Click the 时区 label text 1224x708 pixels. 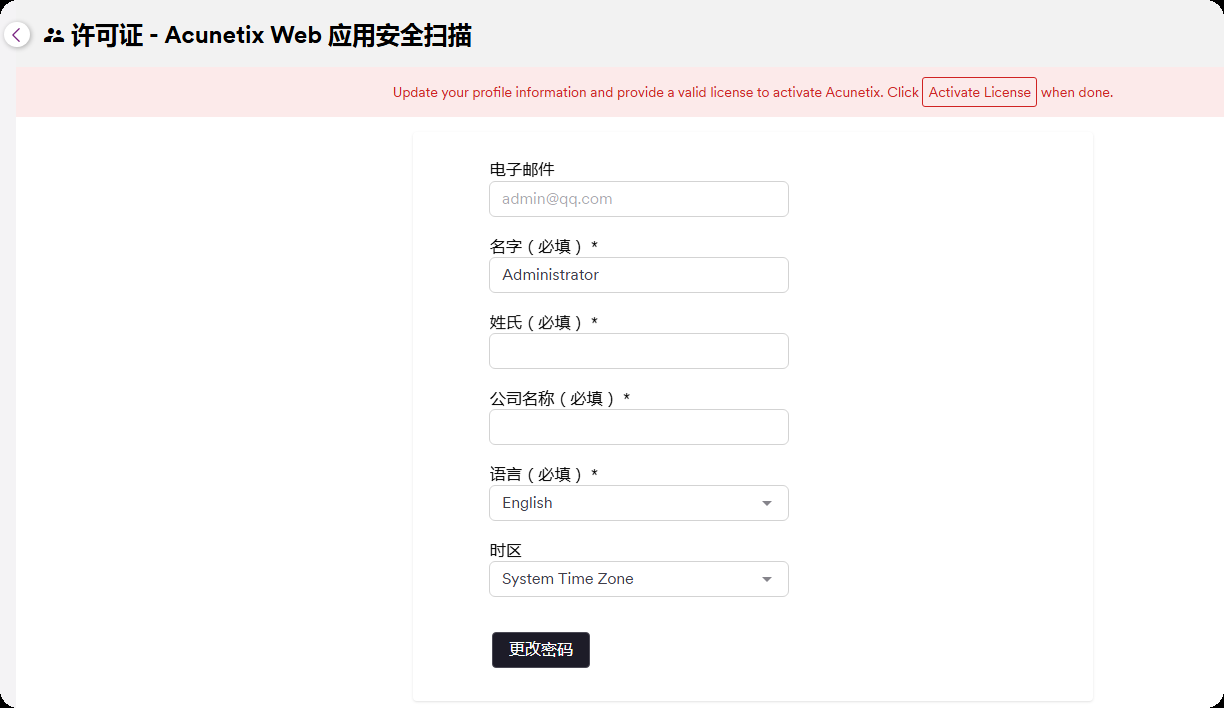coord(506,550)
